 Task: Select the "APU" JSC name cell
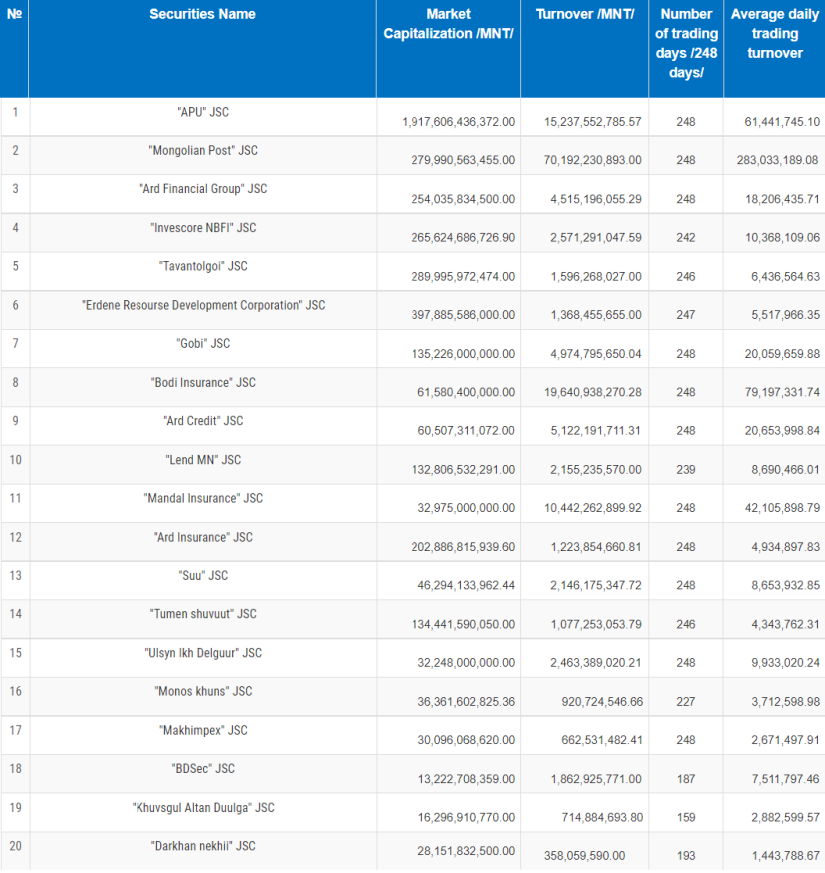203,112
